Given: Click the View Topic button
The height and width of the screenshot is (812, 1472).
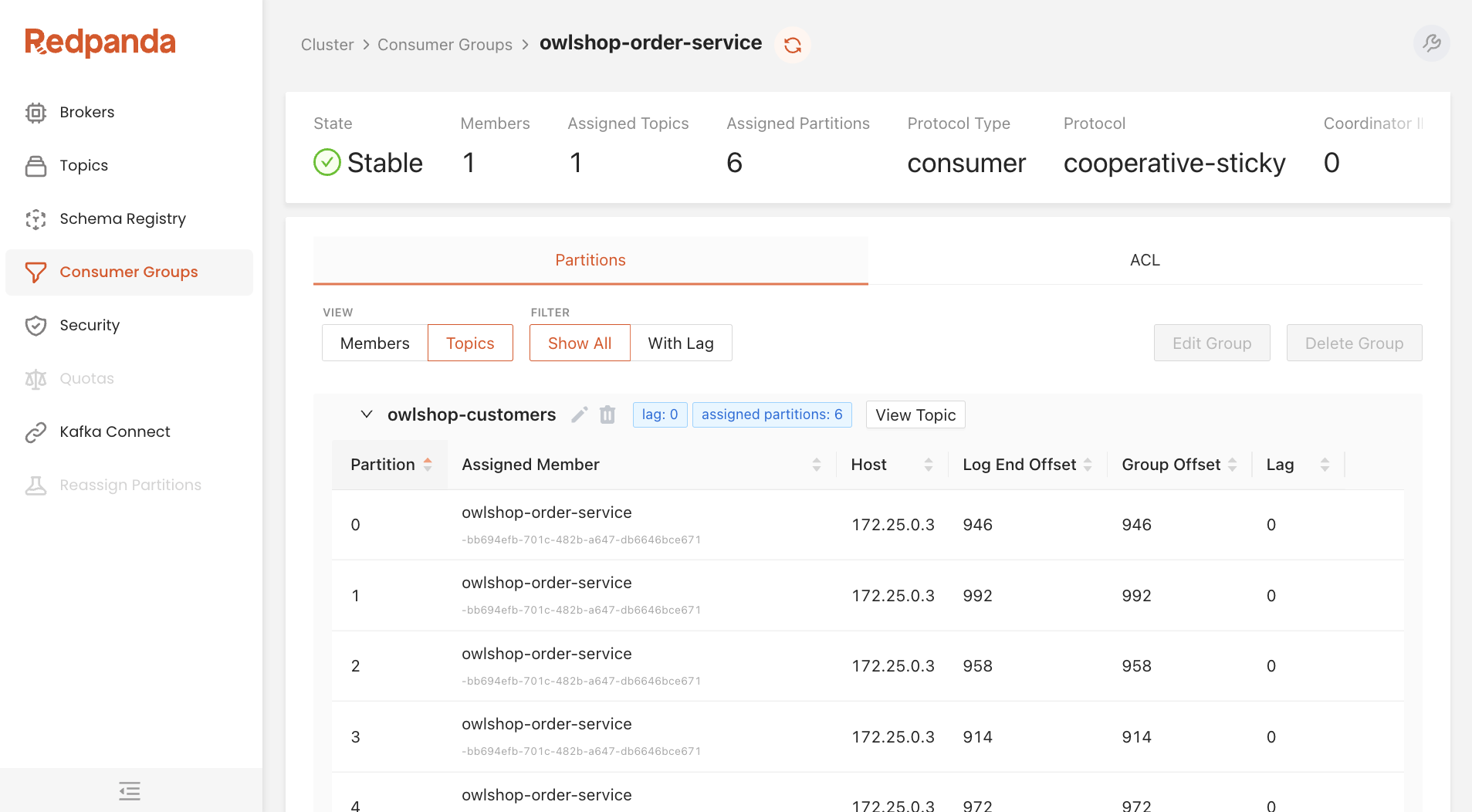Looking at the screenshot, I should click(x=915, y=415).
